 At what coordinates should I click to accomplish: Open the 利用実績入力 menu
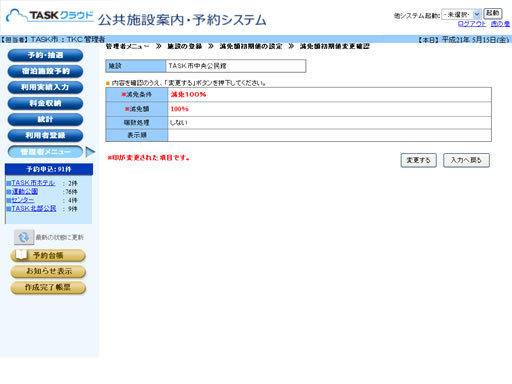(45, 87)
